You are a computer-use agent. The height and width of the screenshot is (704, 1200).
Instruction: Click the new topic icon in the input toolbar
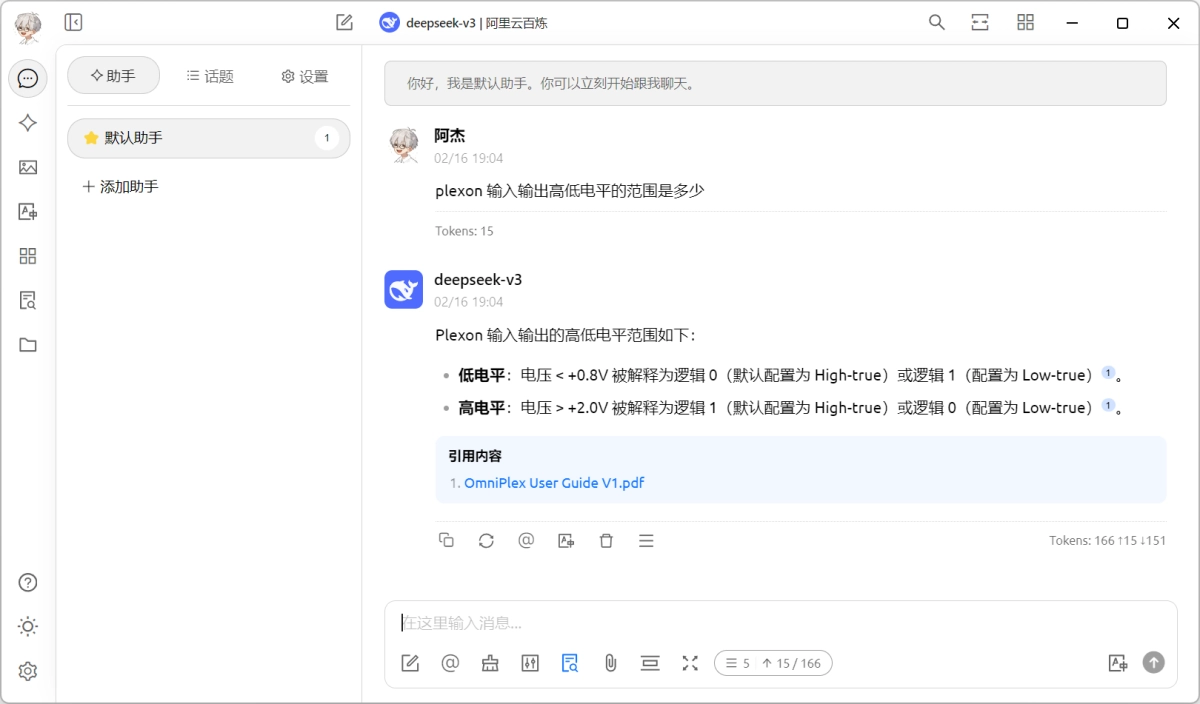coord(410,662)
